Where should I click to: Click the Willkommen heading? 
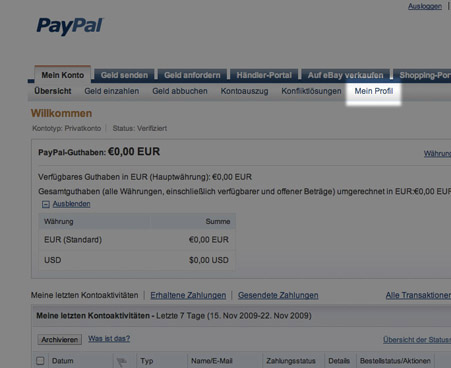click(x=61, y=113)
